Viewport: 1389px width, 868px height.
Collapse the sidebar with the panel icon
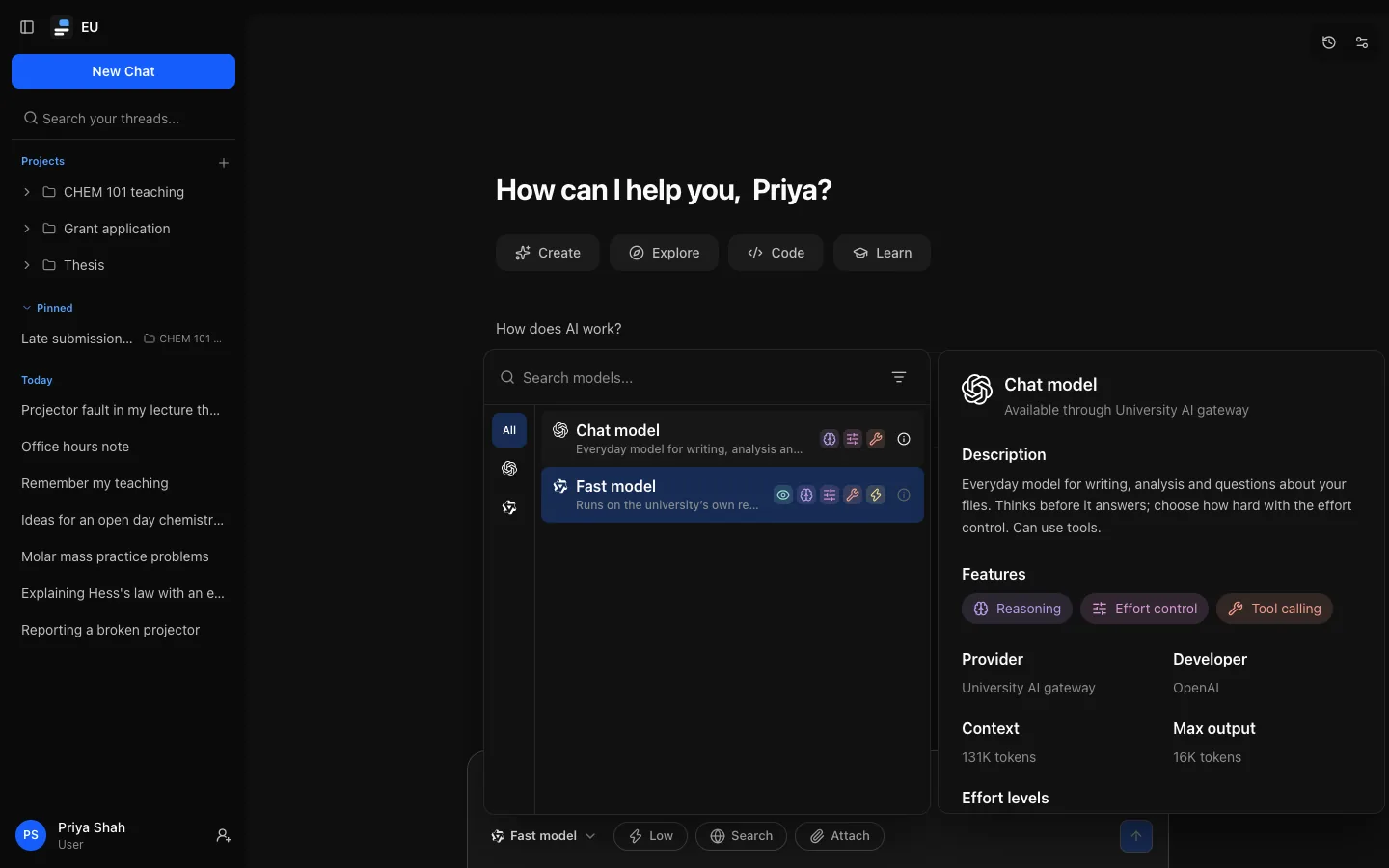[27, 27]
